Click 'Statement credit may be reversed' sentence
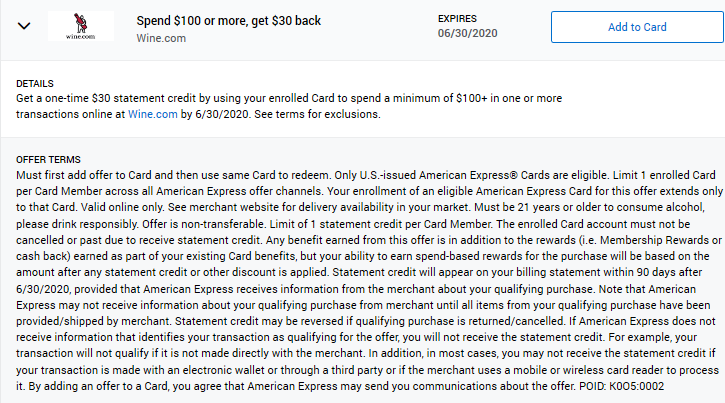725x403 pixels. [369, 321]
